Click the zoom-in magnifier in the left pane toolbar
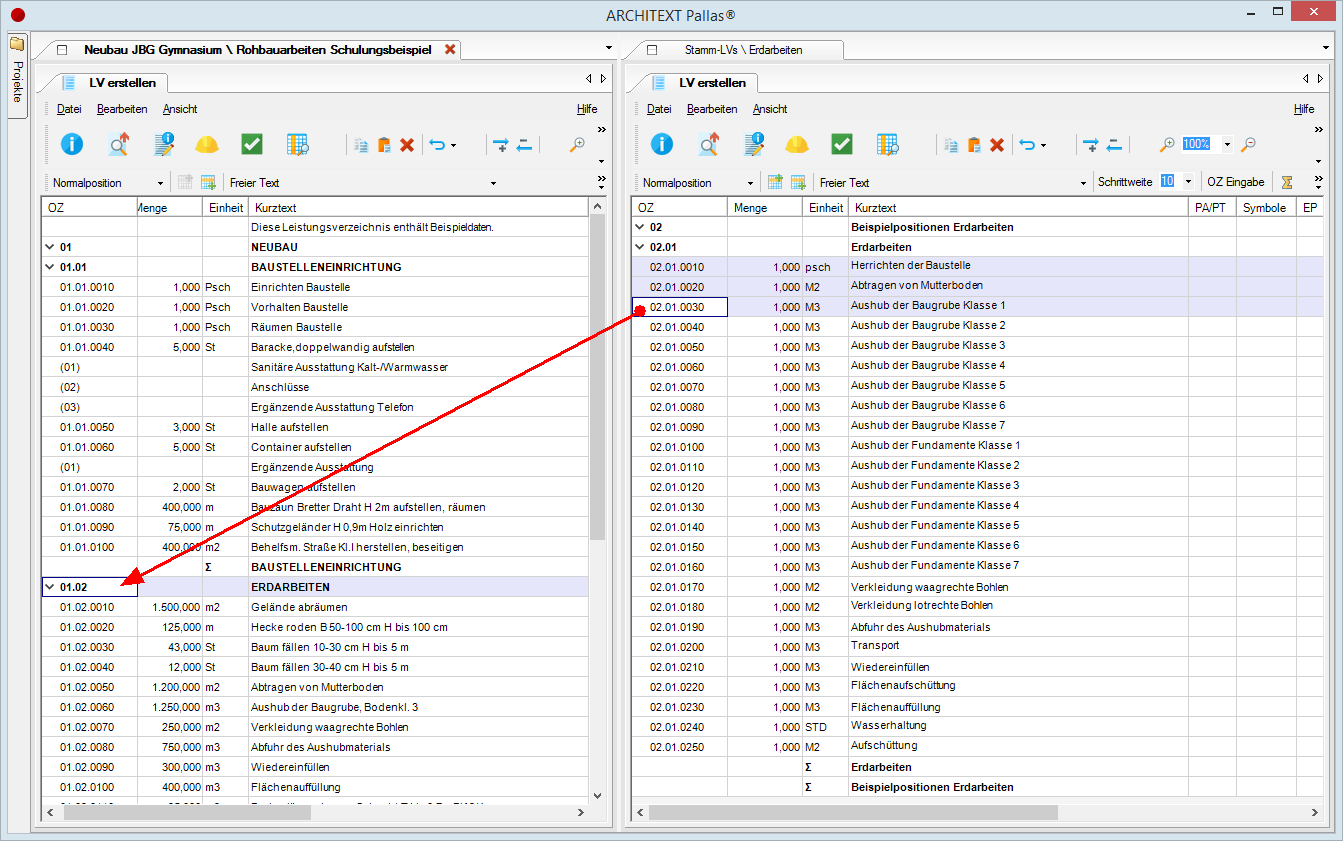The image size is (1343, 841). click(577, 145)
